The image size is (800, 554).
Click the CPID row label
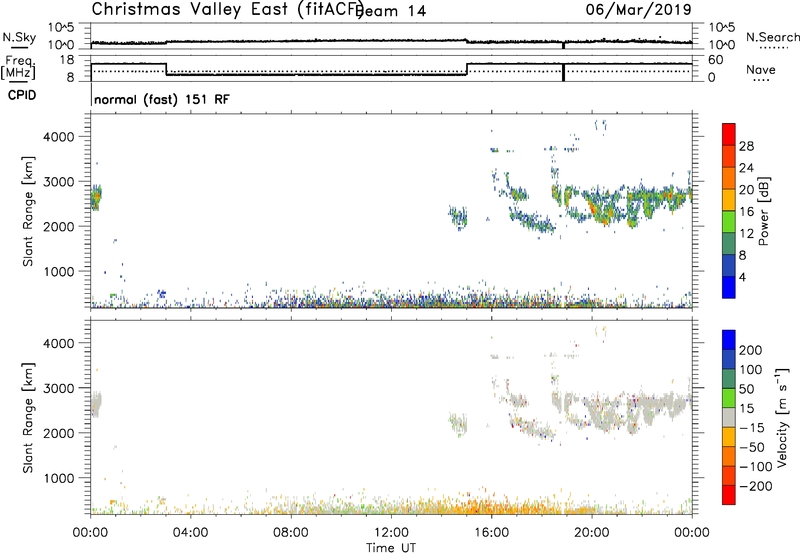click(x=22, y=95)
